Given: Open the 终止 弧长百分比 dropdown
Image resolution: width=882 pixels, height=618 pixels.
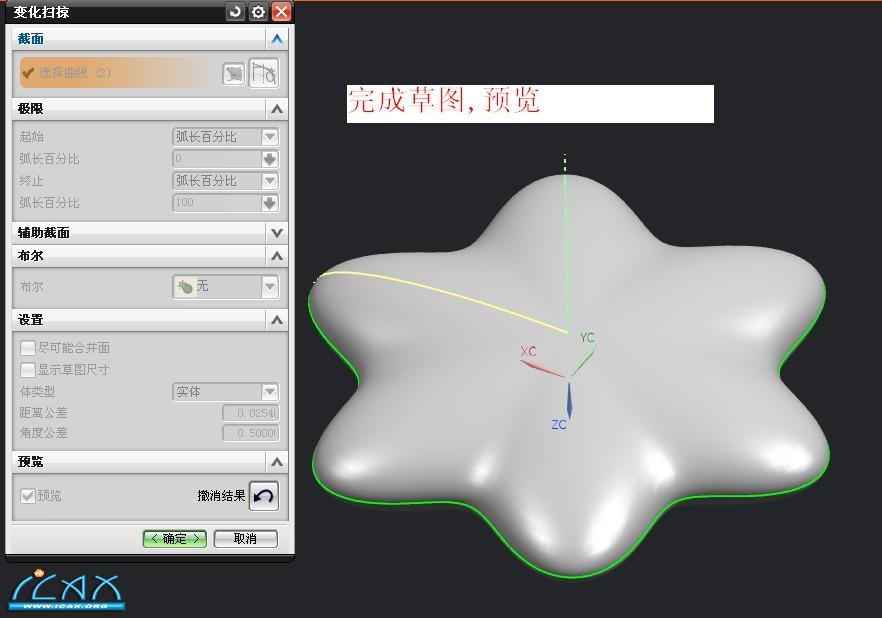Looking at the screenshot, I should click(x=226, y=181).
